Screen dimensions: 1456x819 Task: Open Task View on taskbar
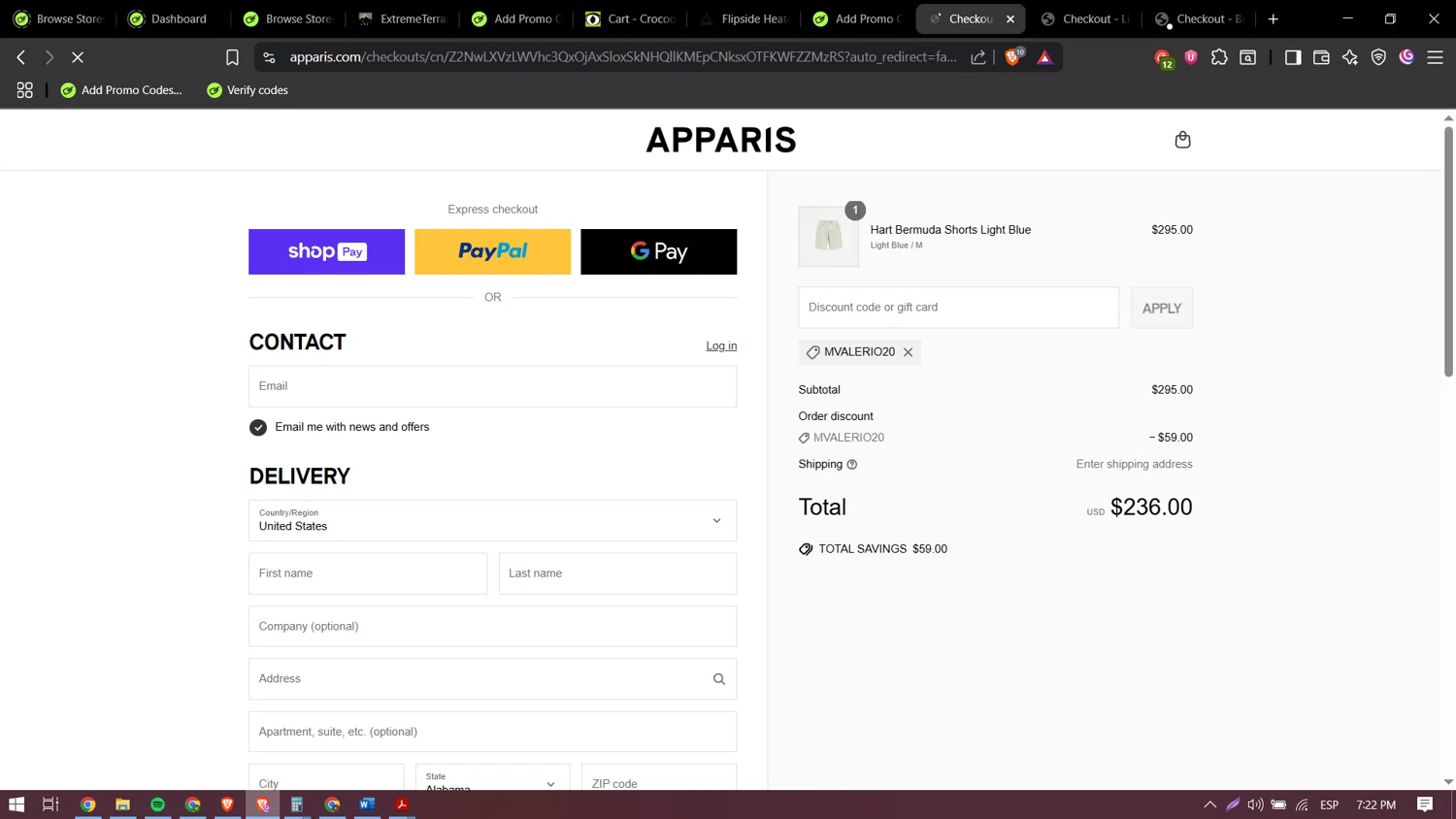[x=50, y=804]
